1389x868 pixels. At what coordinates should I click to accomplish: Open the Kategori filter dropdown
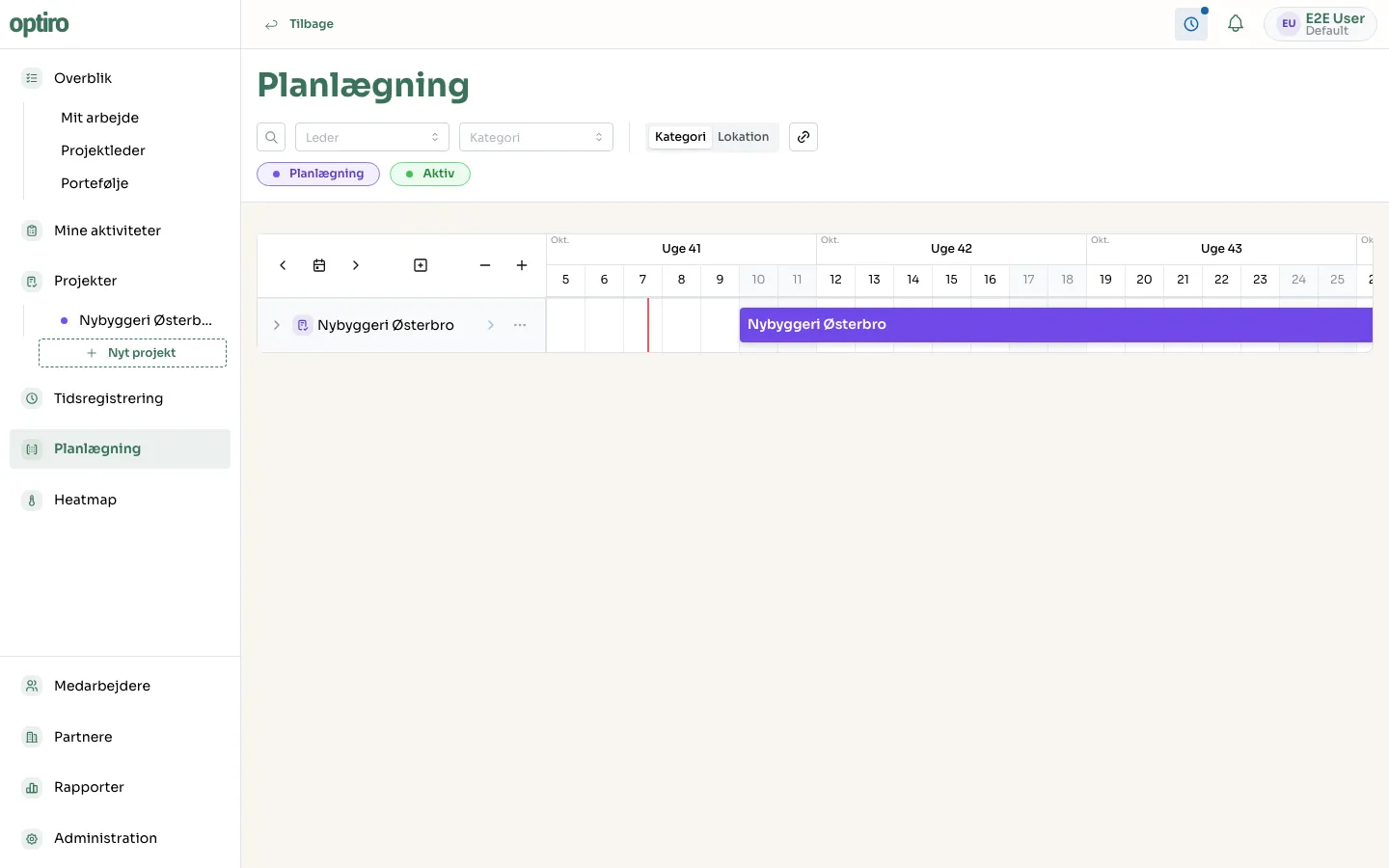pyautogui.click(x=536, y=137)
